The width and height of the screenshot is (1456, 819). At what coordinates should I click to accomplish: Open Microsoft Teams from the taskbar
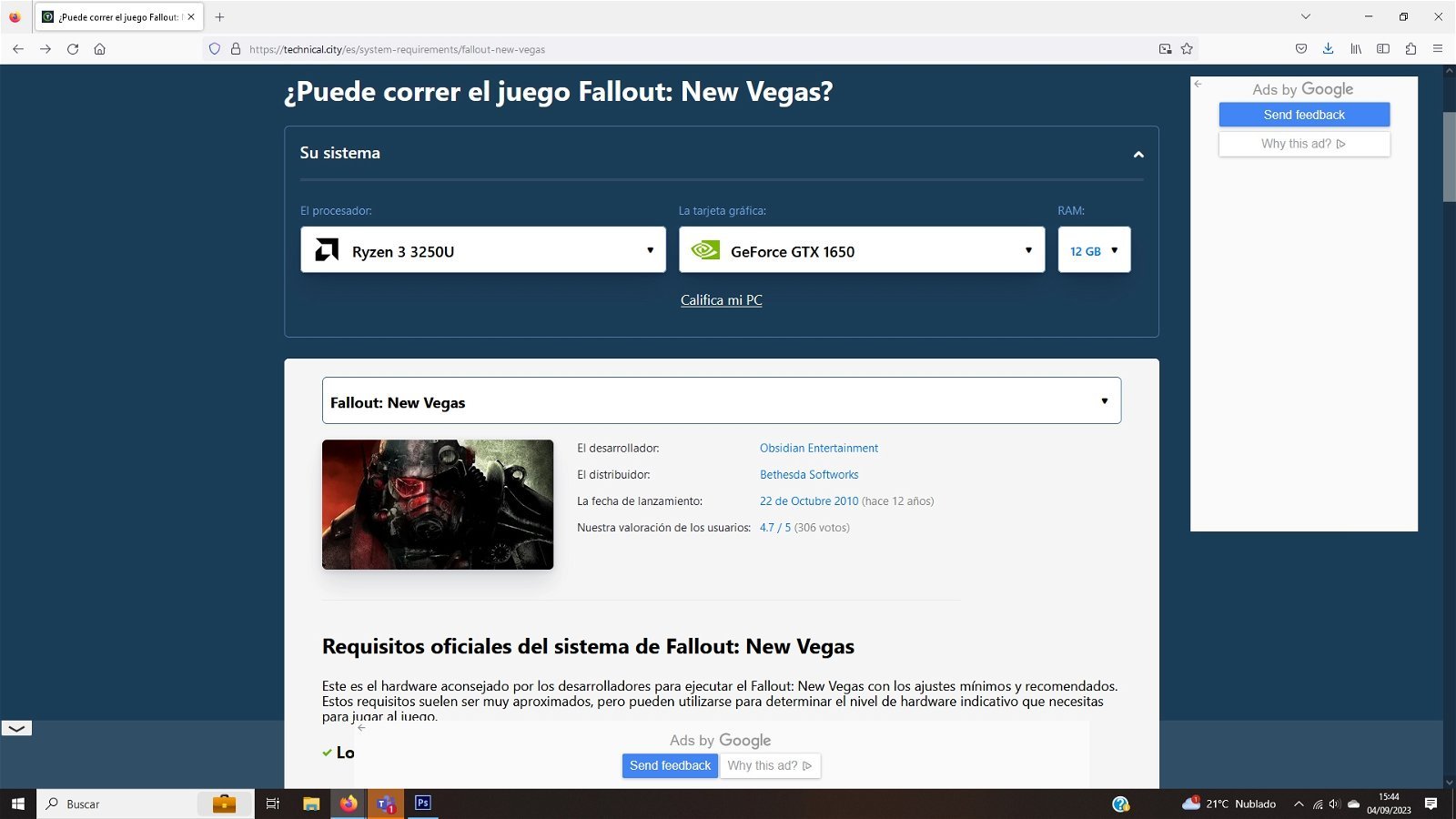point(386,804)
